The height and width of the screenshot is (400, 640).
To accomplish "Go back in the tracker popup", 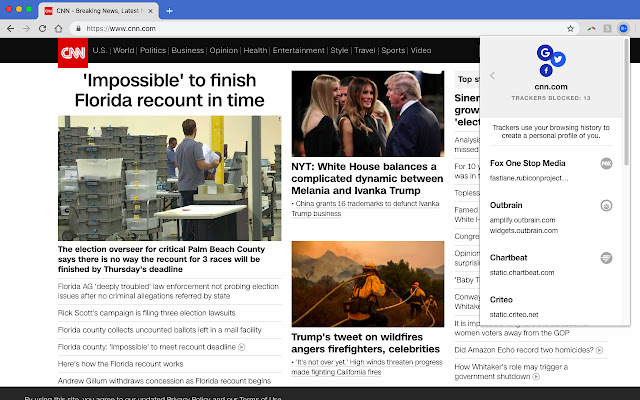I will (492, 75).
